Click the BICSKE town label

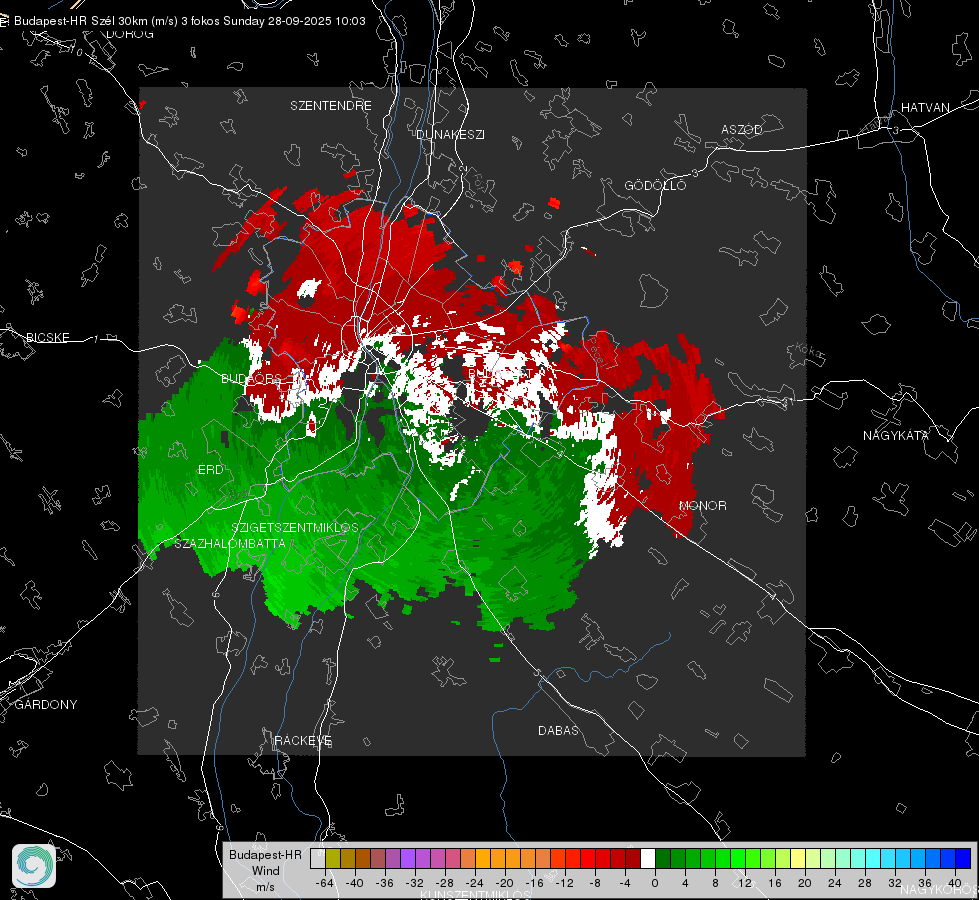pos(47,338)
